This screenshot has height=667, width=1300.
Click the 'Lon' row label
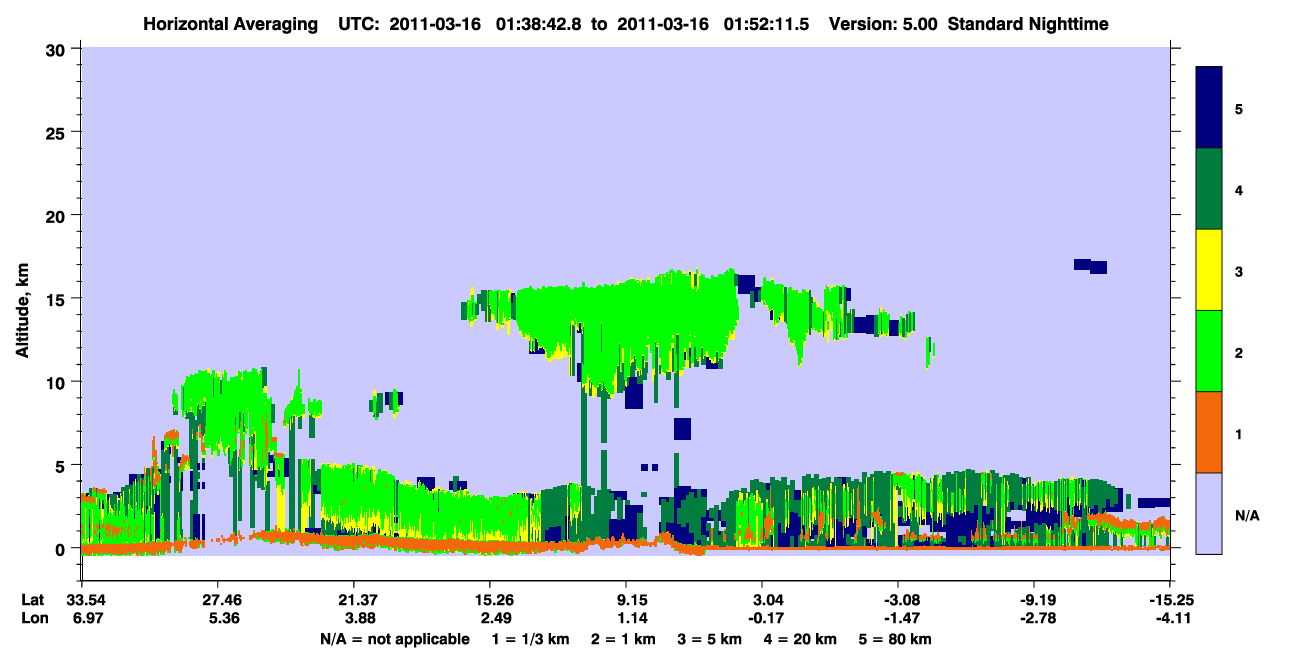33,619
